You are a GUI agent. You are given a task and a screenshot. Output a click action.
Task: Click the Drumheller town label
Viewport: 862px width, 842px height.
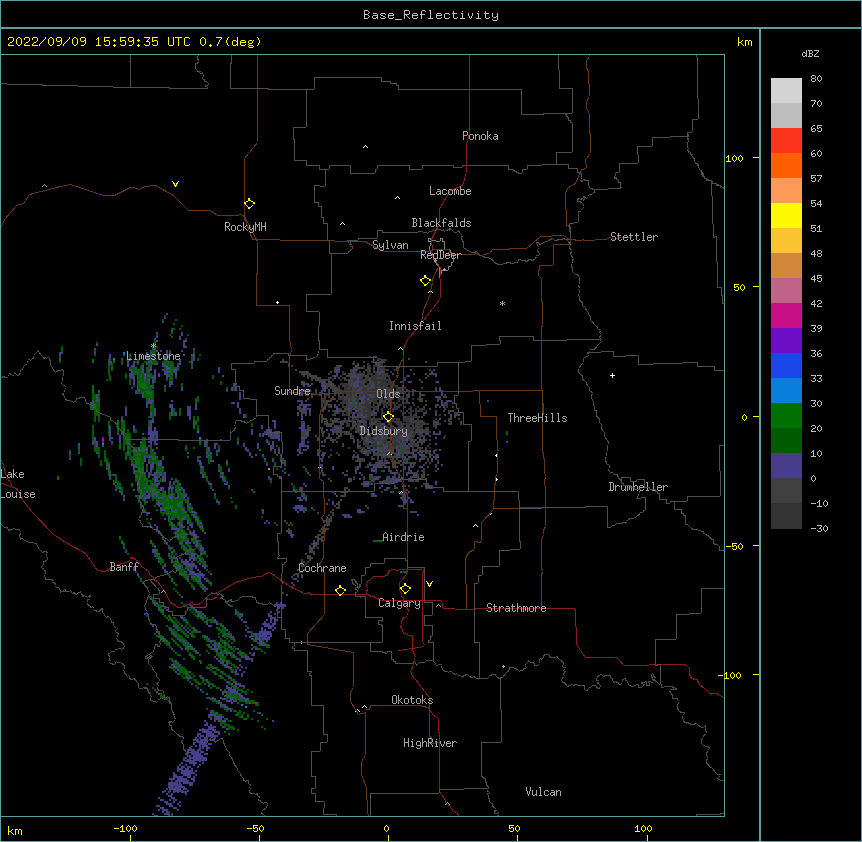[638, 487]
